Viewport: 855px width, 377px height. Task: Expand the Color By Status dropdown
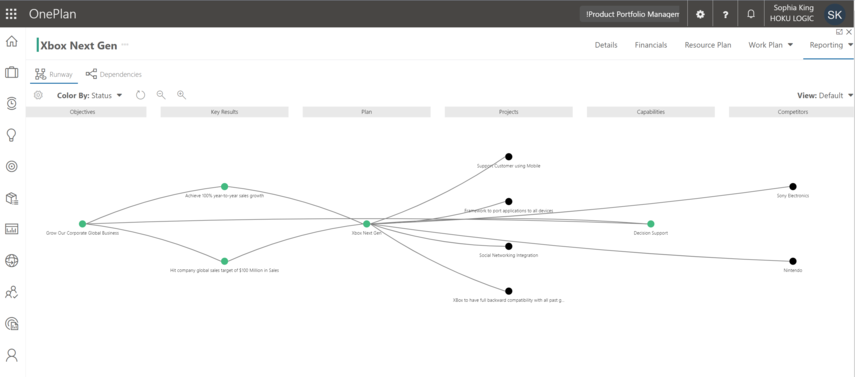pos(89,95)
